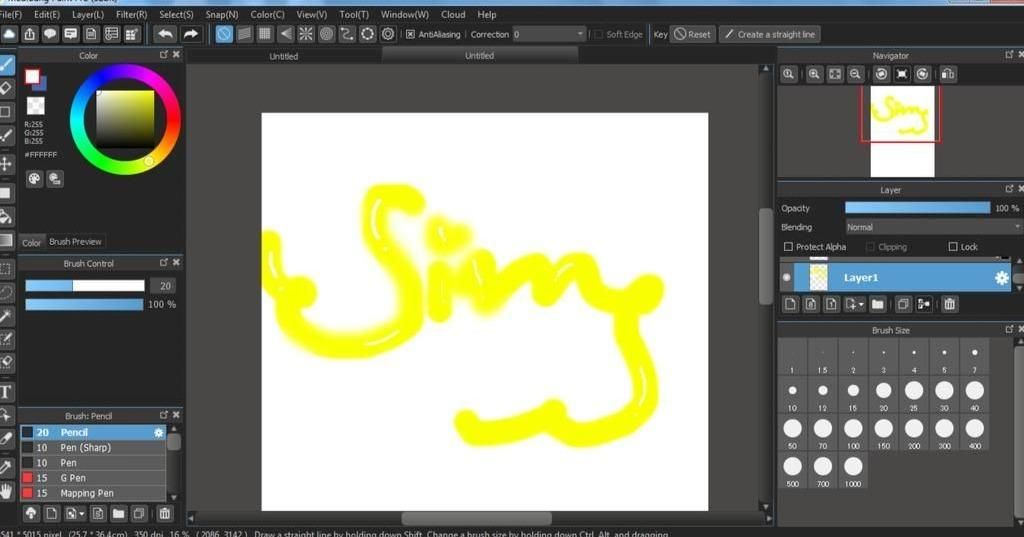1024x537 pixels.
Task: Select the circle snap icon
Action: [x=327, y=34]
